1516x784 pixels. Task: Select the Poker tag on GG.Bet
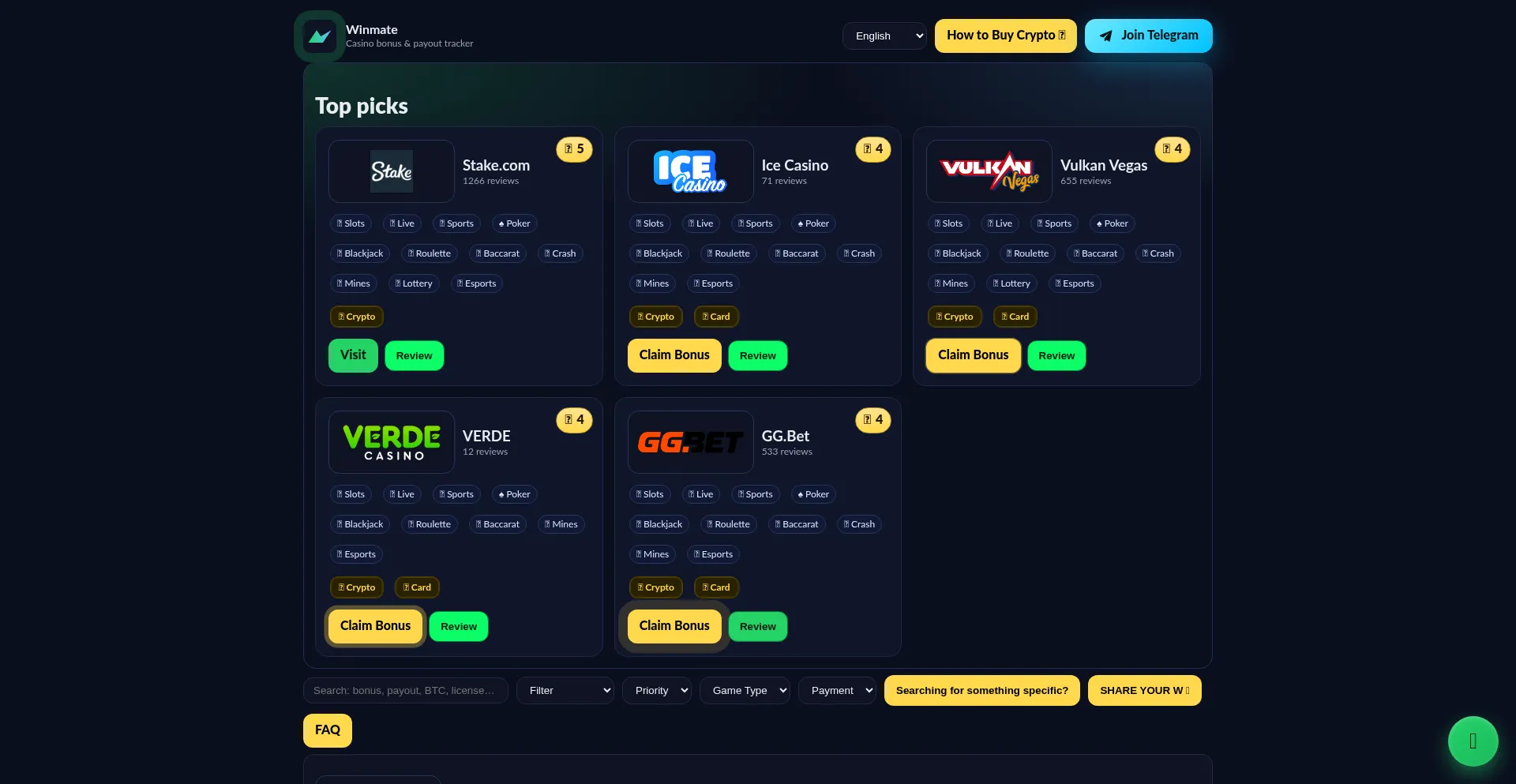point(813,494)
